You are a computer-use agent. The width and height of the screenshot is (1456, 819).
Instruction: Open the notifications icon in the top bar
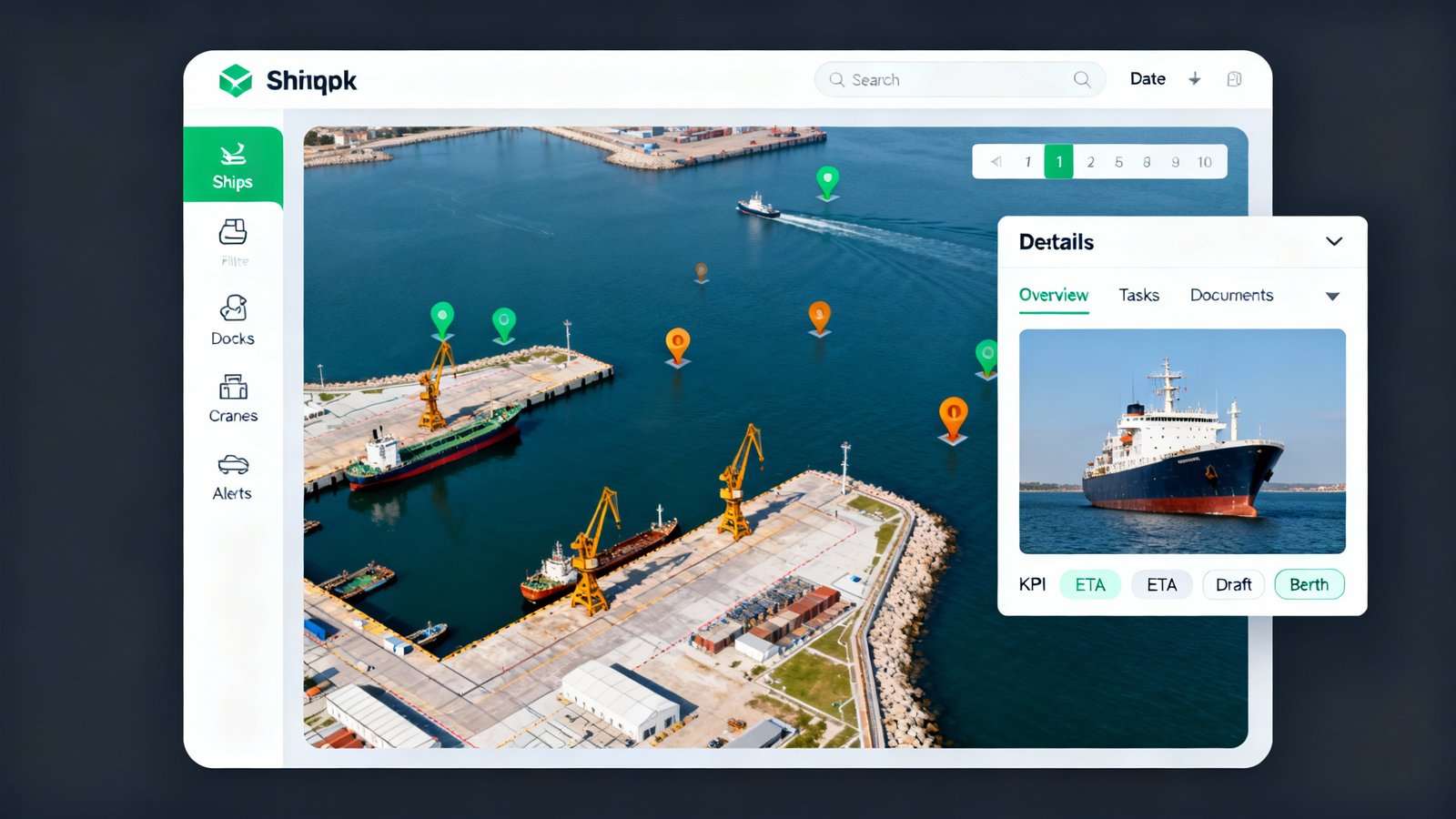coord(1235,79)
